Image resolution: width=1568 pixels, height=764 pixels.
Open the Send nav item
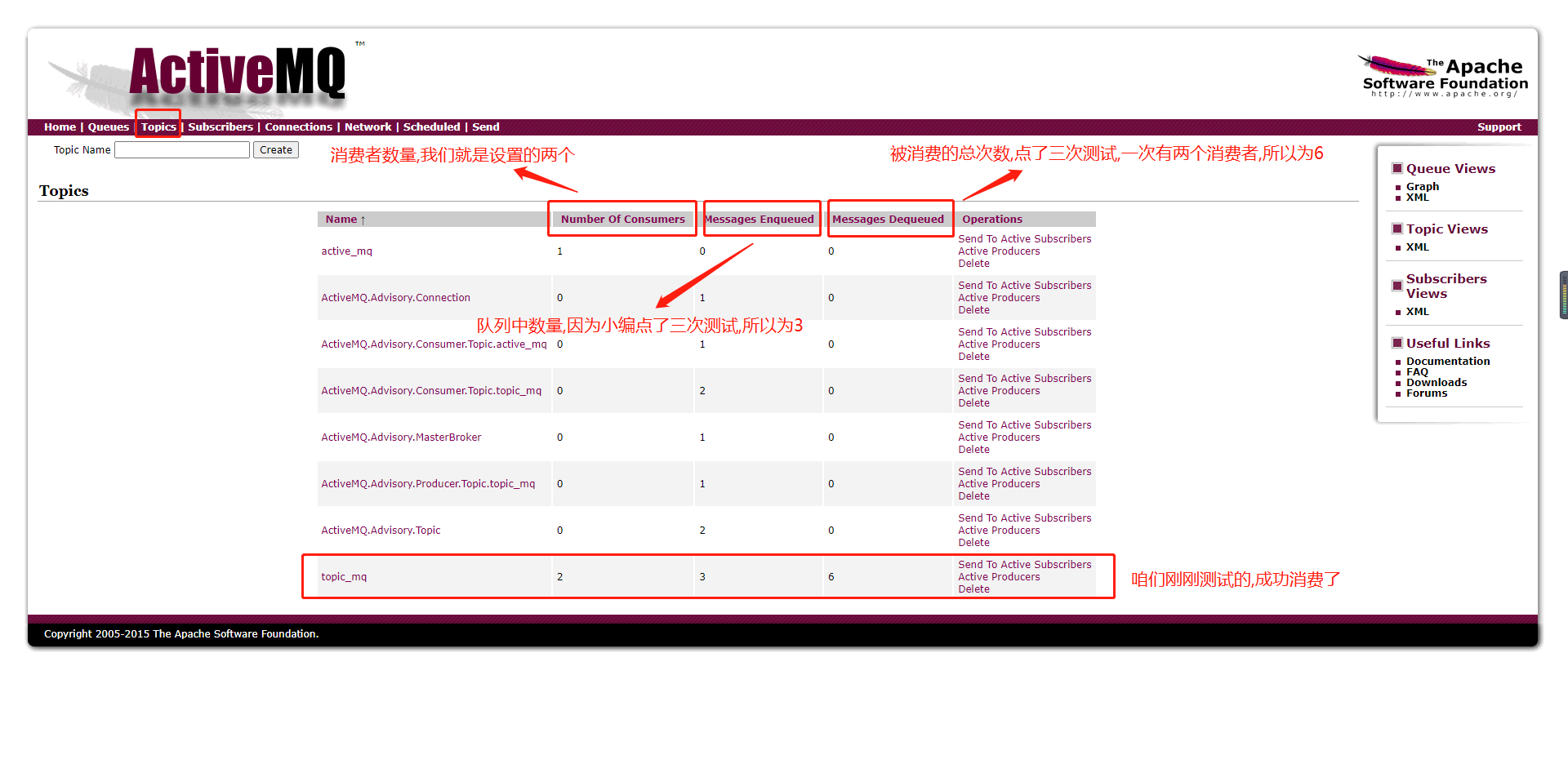tap(486, 127)
